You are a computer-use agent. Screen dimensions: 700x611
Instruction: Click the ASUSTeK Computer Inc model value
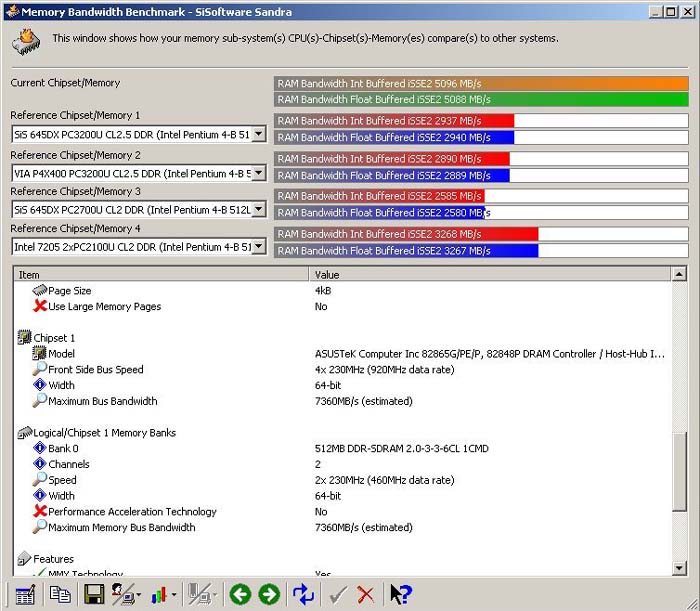click(490, 354)
